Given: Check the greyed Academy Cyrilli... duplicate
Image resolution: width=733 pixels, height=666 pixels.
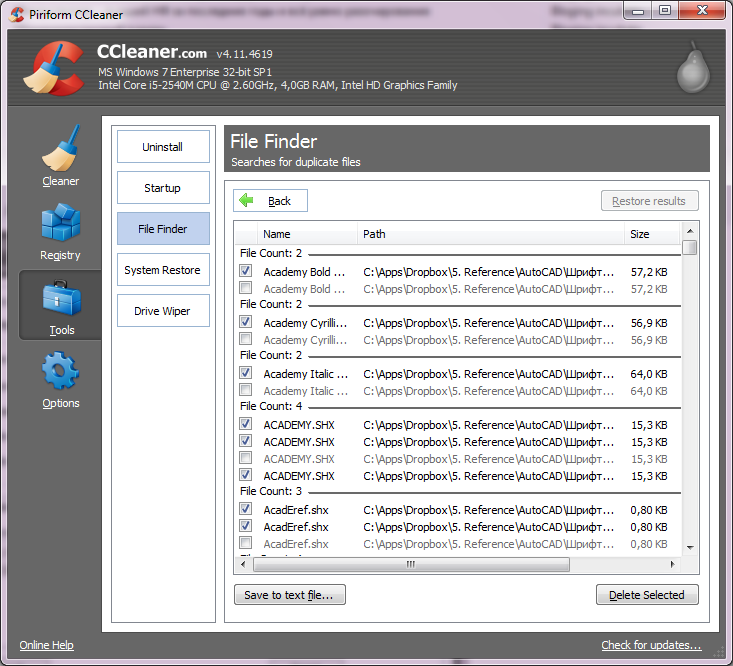Looking at the screenshot, I should [x=245, y=338].
